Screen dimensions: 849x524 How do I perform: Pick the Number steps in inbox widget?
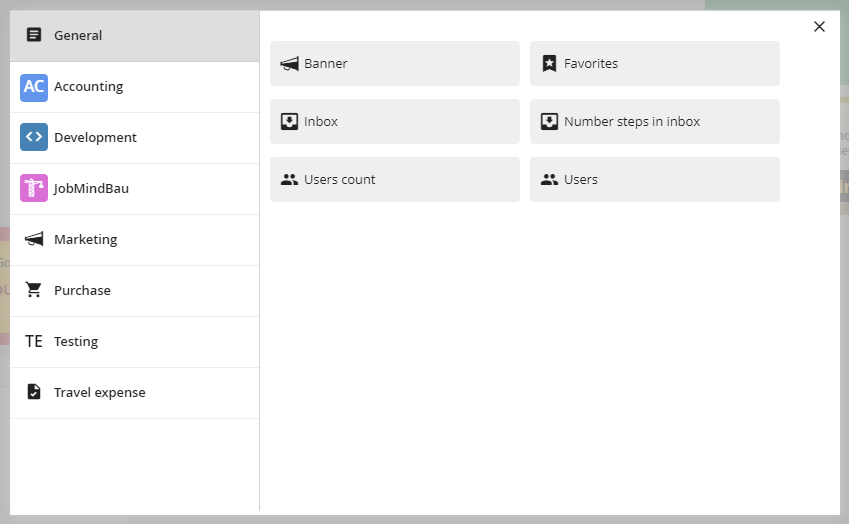click(654, 122)
